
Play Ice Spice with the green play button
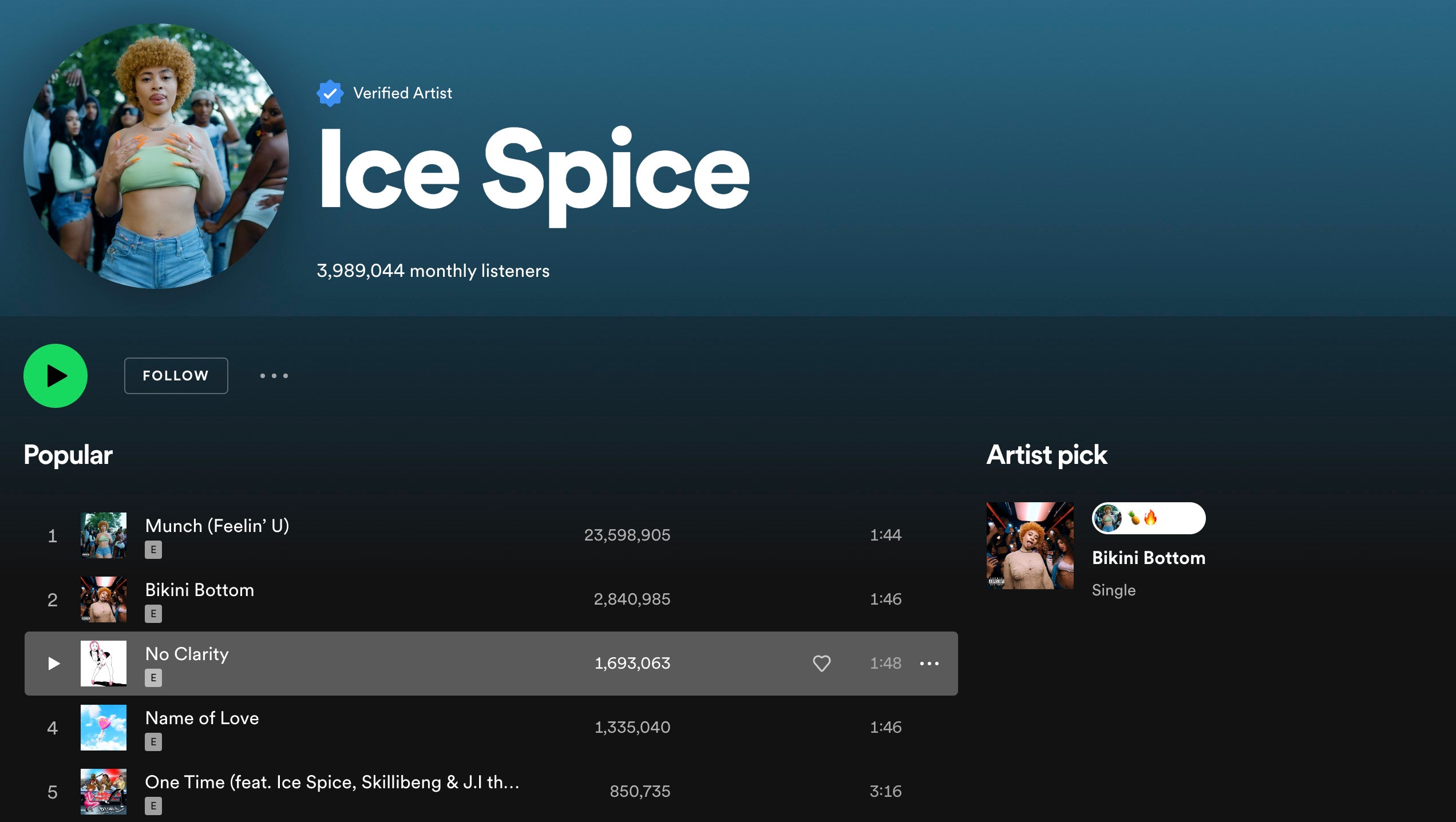point(56,376)
